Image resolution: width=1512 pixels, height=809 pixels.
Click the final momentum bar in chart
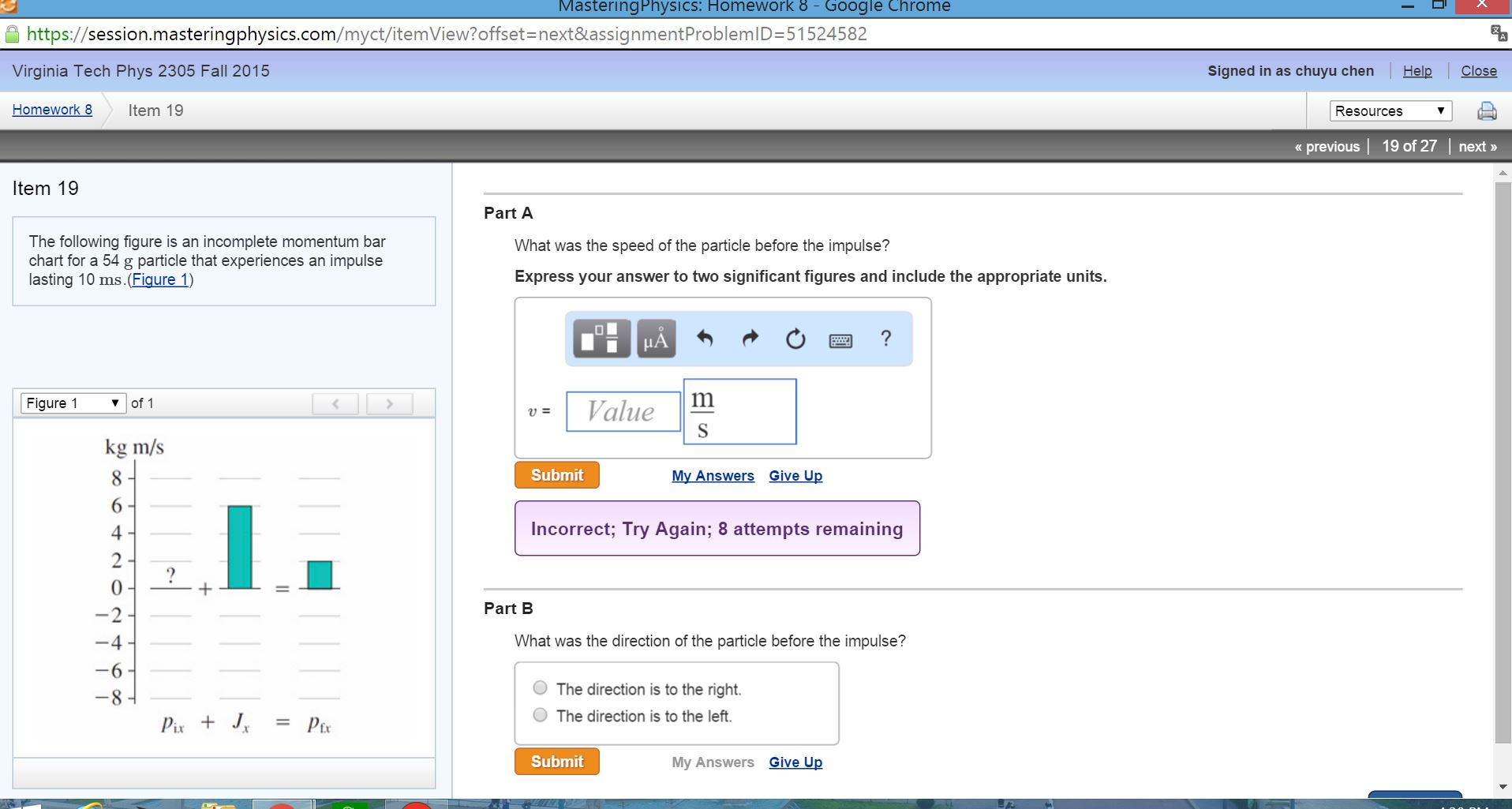coord(320,575)
